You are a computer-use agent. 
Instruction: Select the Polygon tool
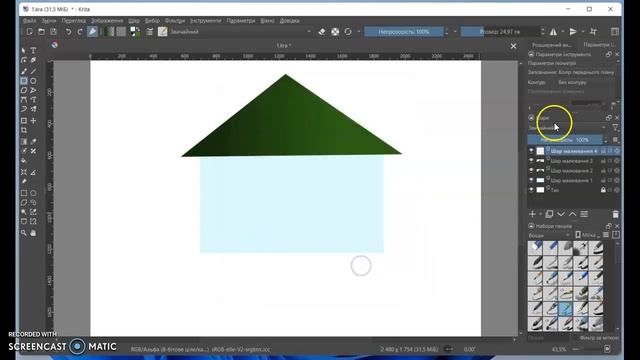click(x=24, y=90)
